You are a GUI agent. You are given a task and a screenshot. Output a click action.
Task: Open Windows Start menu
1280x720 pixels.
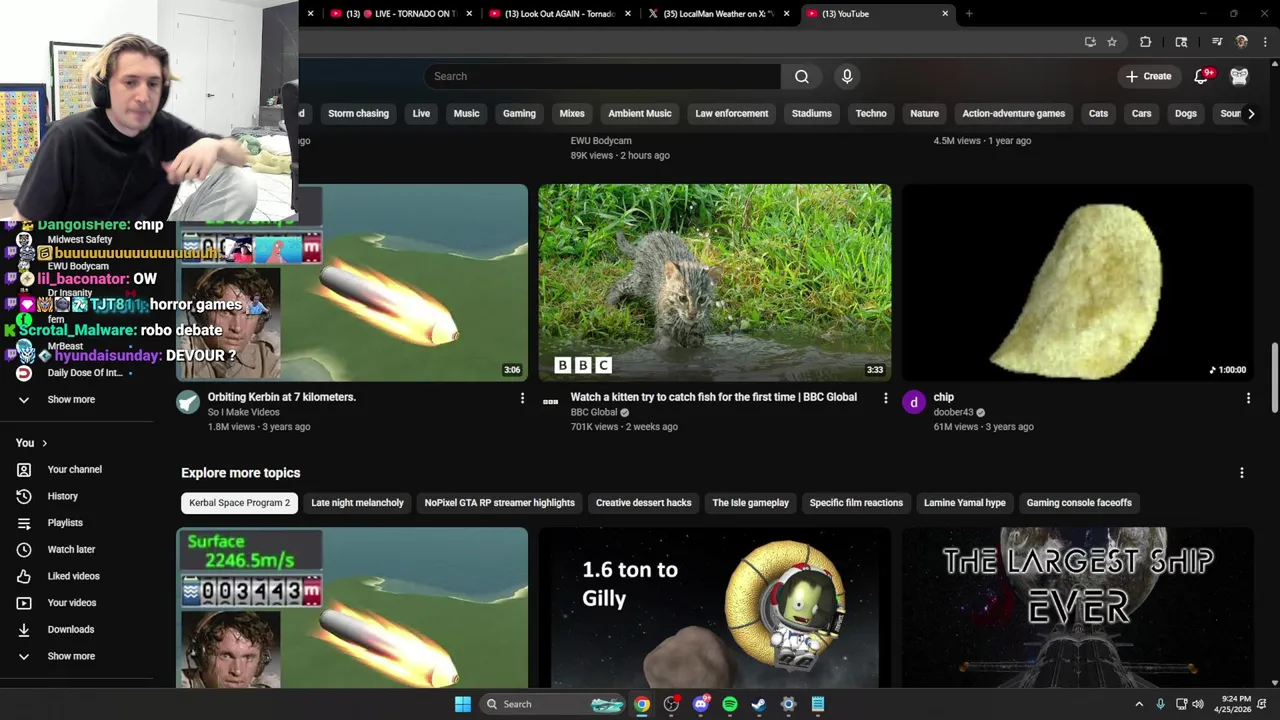tap(463, 704)
